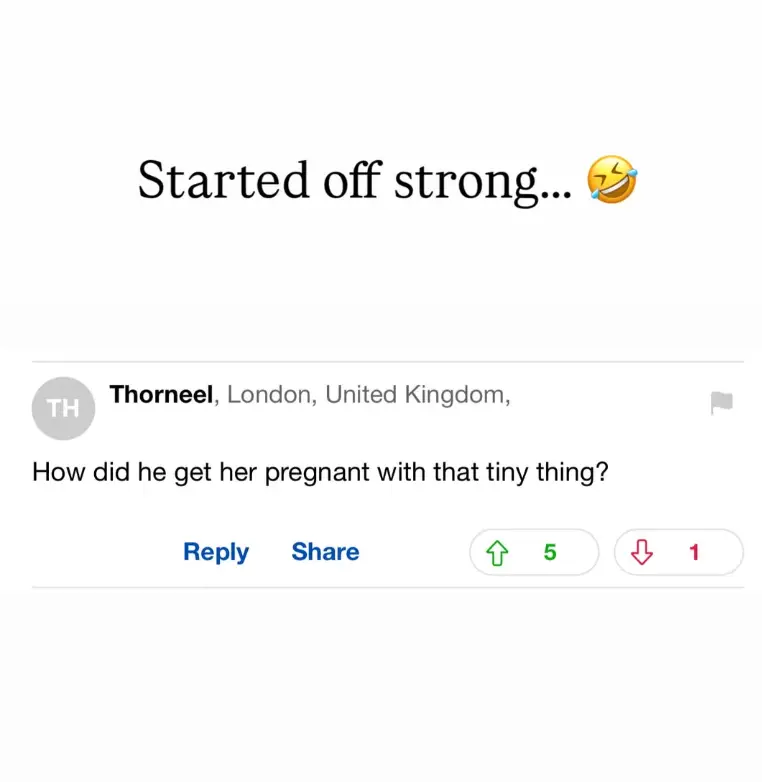Click the comment text about tiny thing

320,472
